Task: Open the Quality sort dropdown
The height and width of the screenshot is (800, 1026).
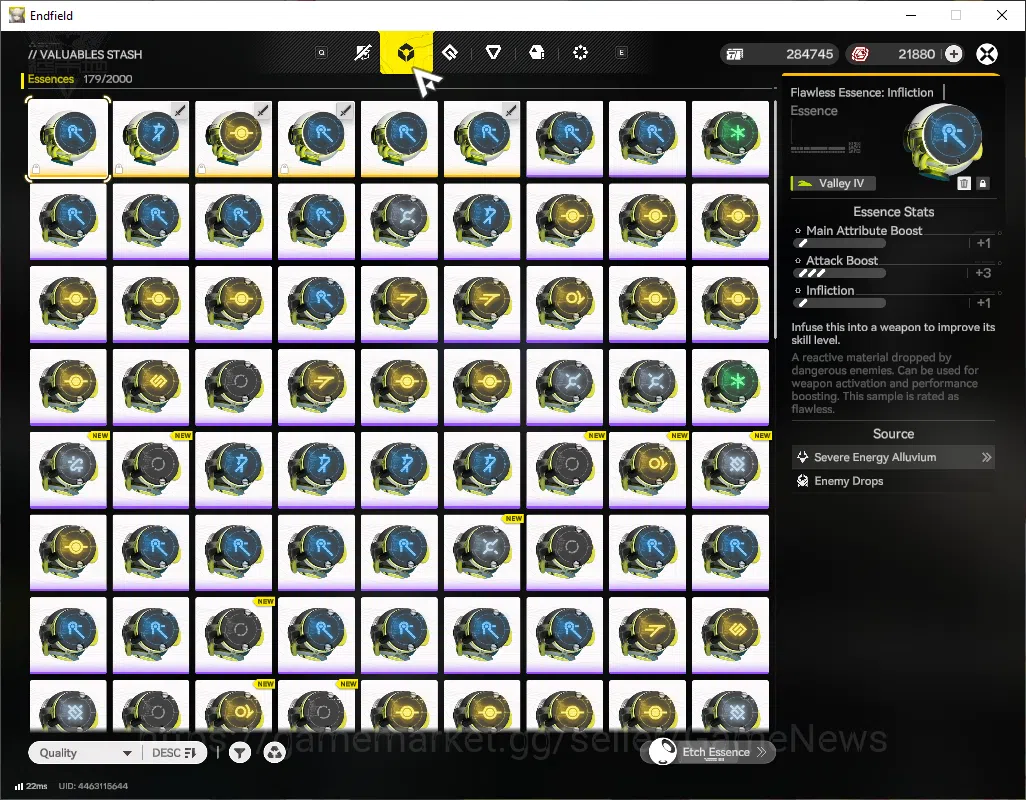Action: pos(85,753)
